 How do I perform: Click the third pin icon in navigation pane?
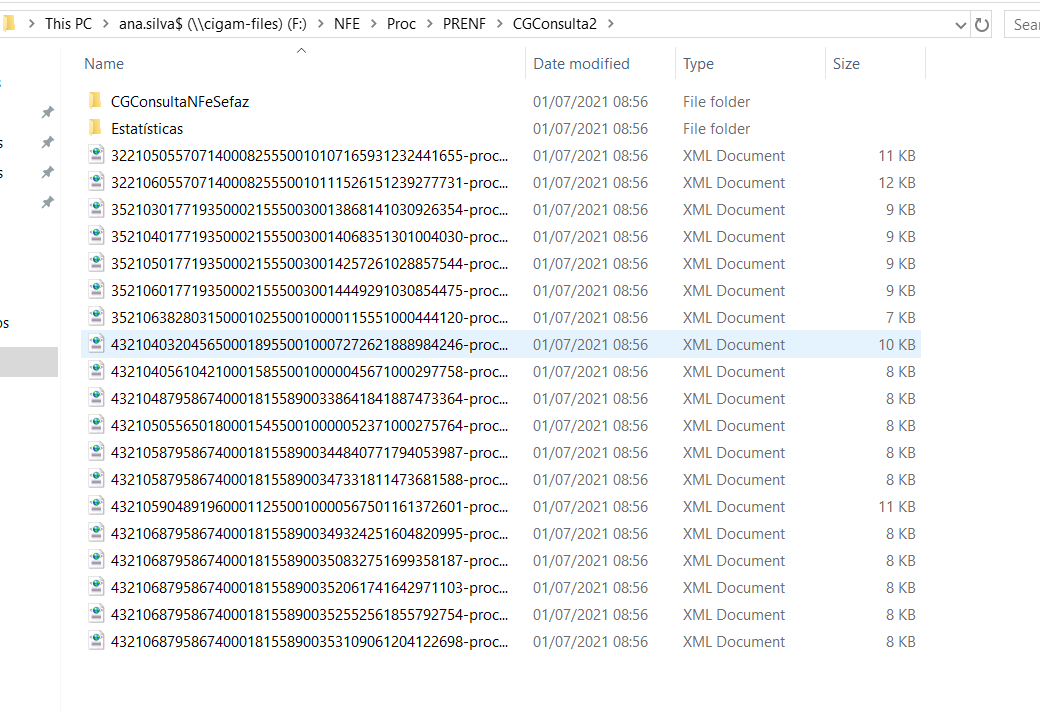(48, 172)
